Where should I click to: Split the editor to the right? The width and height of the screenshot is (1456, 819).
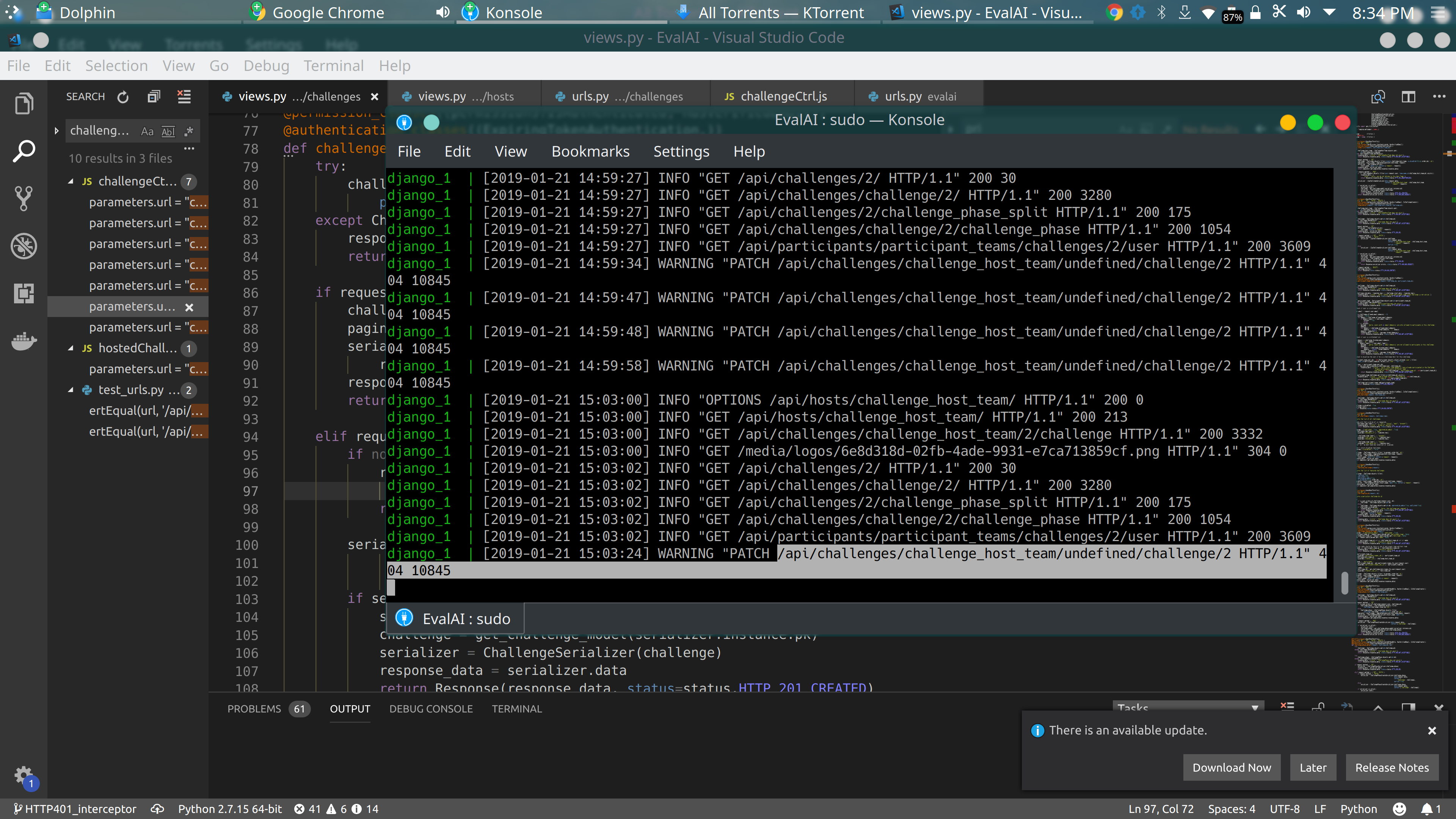[x=1409, y=97]
